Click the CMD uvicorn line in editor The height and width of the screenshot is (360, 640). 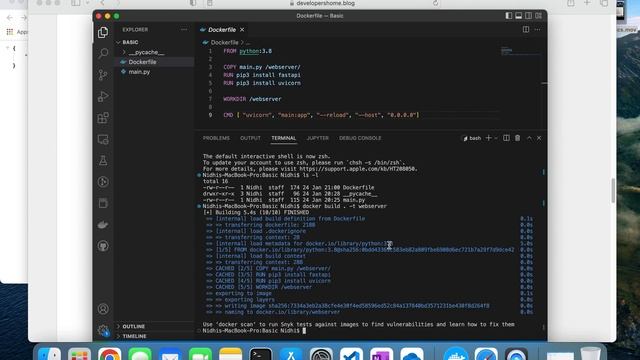[x=321, y=115]
